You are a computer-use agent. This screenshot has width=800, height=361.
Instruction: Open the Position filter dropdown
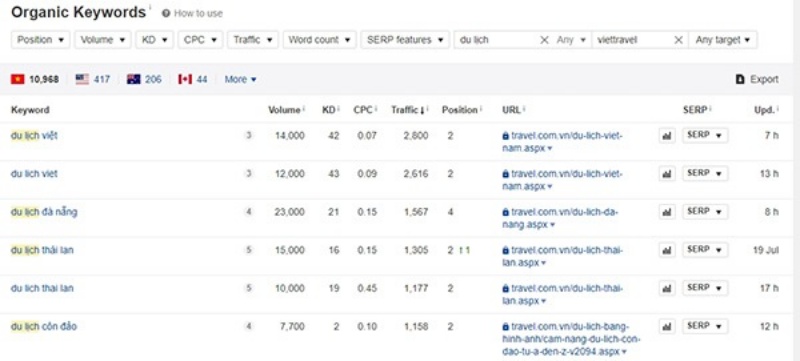pyautogui.click(x=41, y=40)
